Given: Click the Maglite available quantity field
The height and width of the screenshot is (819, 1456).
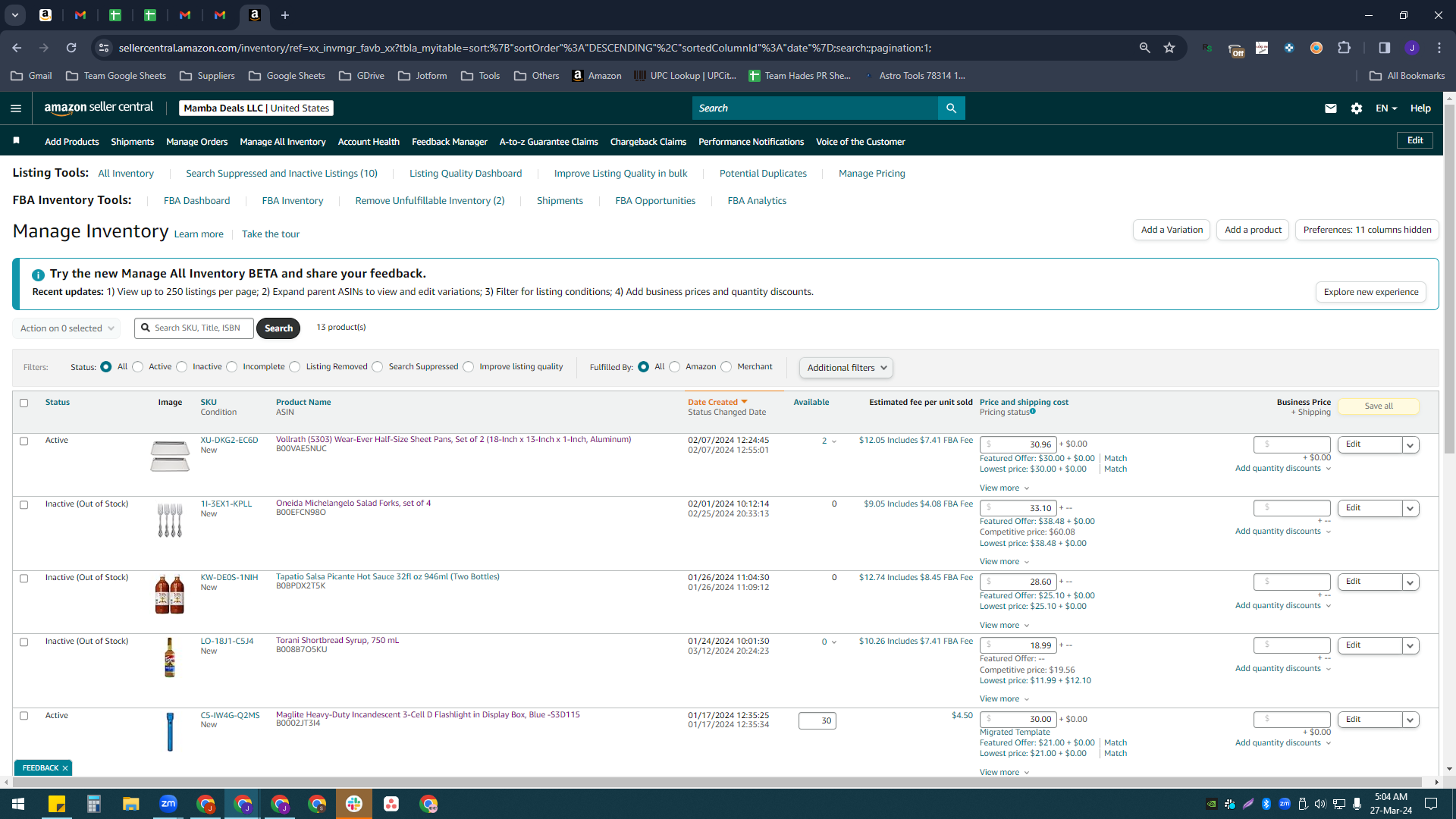Looking at the screenshot, I should [817, 720].
